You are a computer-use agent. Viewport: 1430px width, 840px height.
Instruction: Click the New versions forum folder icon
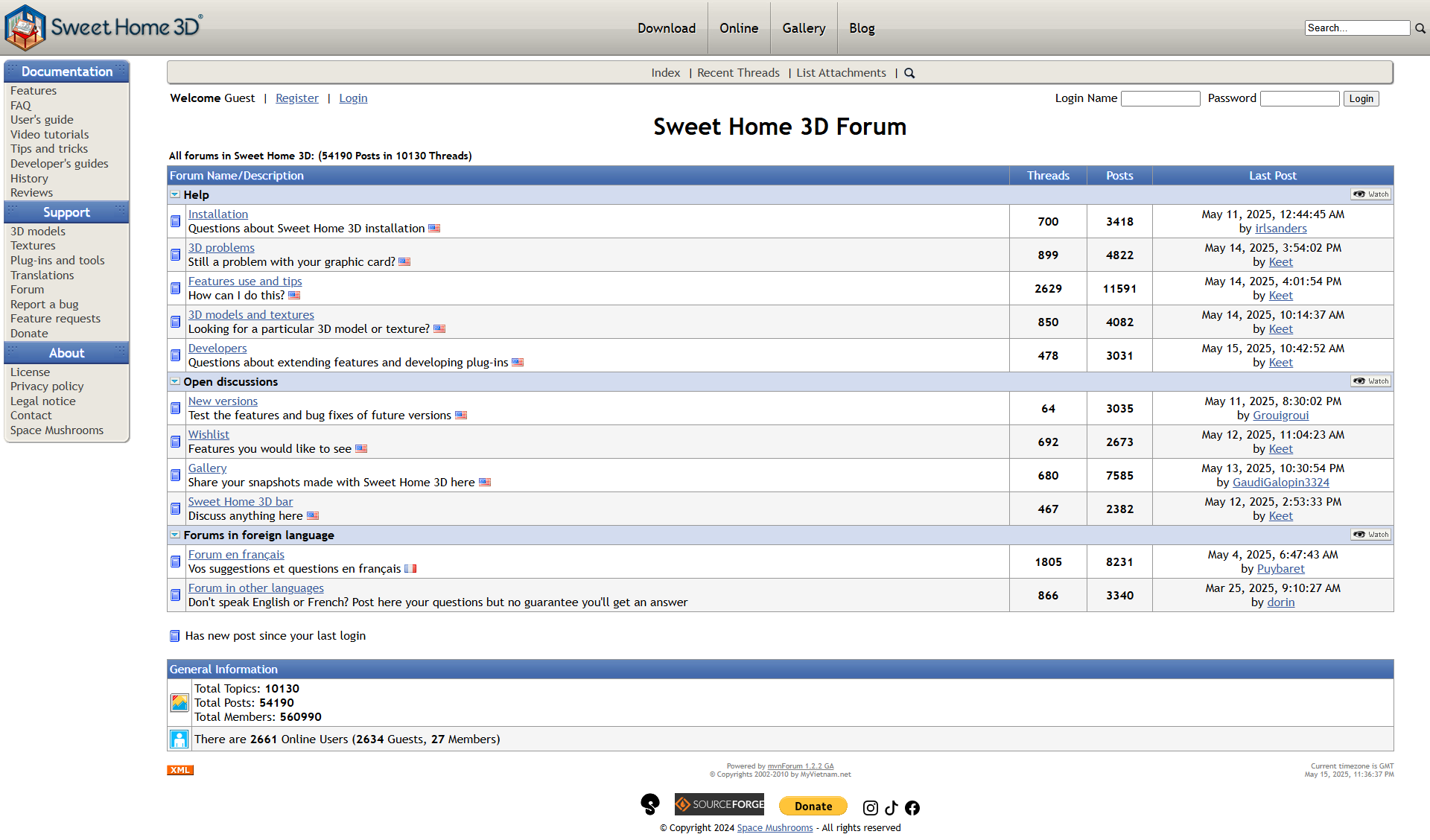(x=176, y=409)
